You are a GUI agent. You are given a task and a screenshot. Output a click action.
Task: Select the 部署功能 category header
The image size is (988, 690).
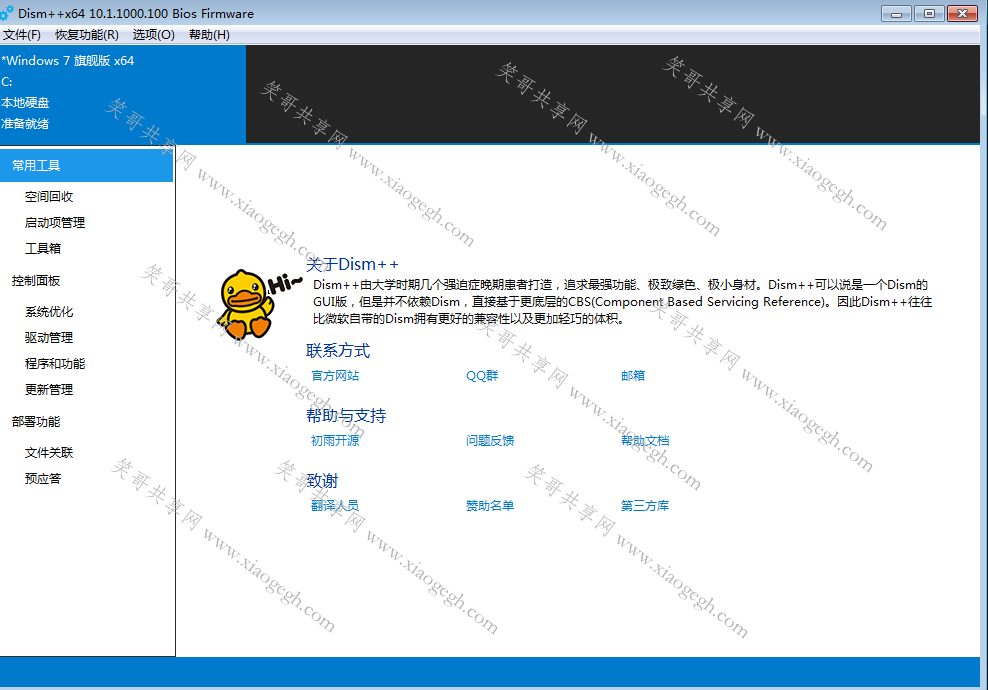(x=36, y=422)
